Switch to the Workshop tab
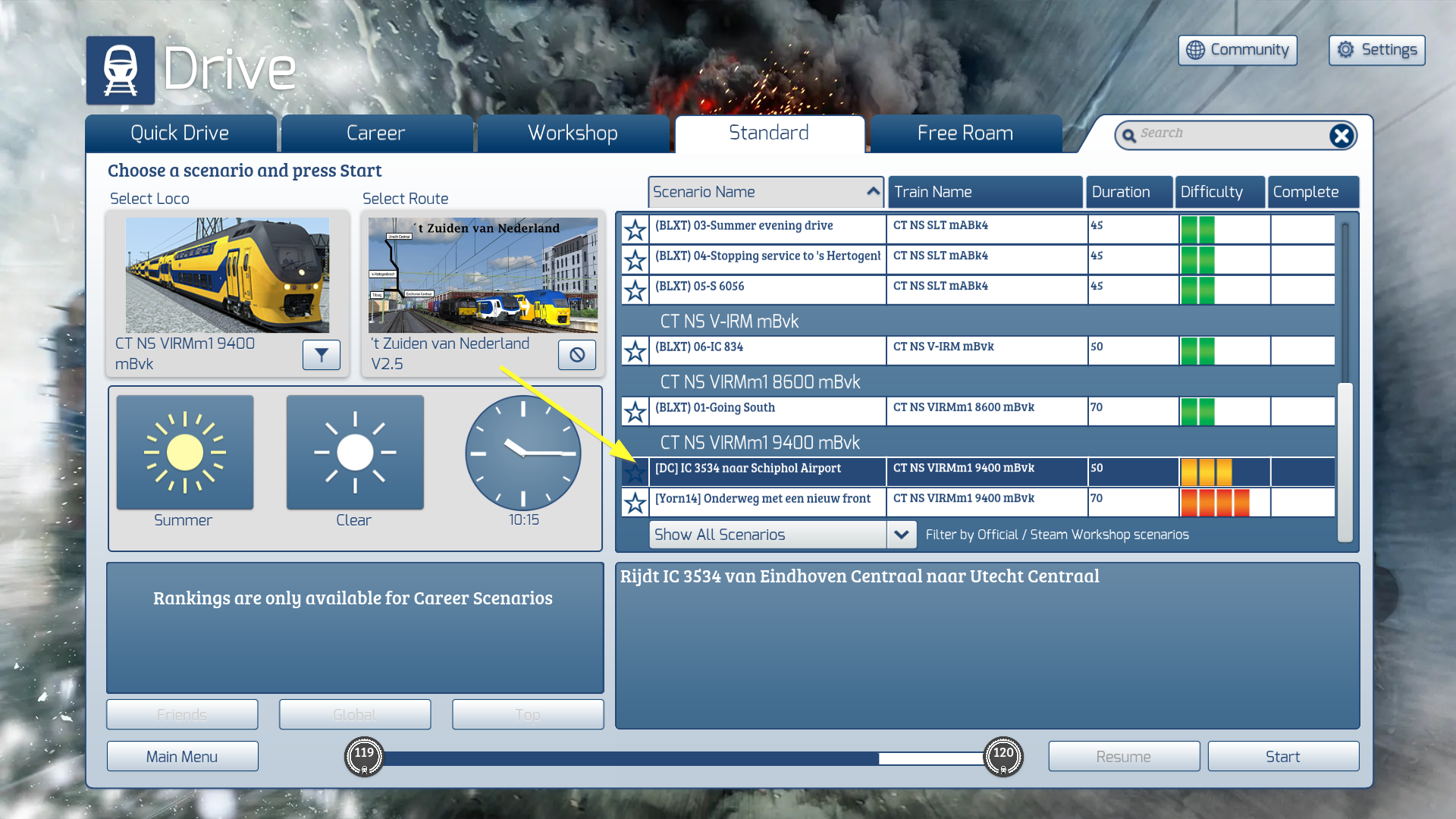 [573, 134]
